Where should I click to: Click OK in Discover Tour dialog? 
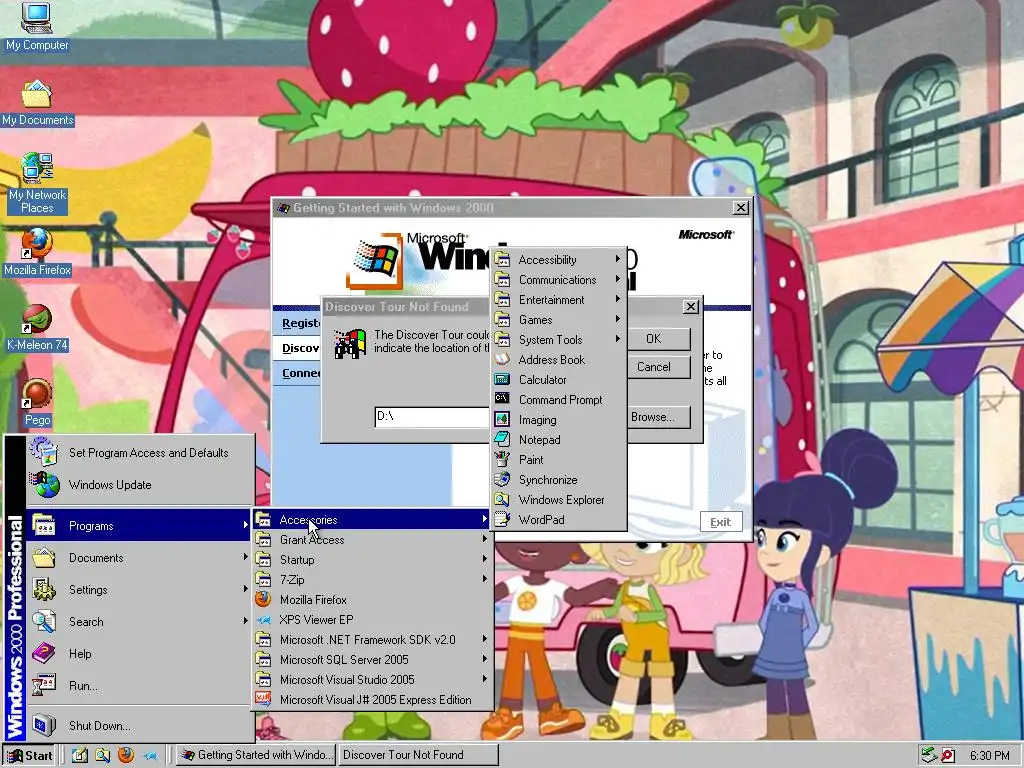coord(658,339)
